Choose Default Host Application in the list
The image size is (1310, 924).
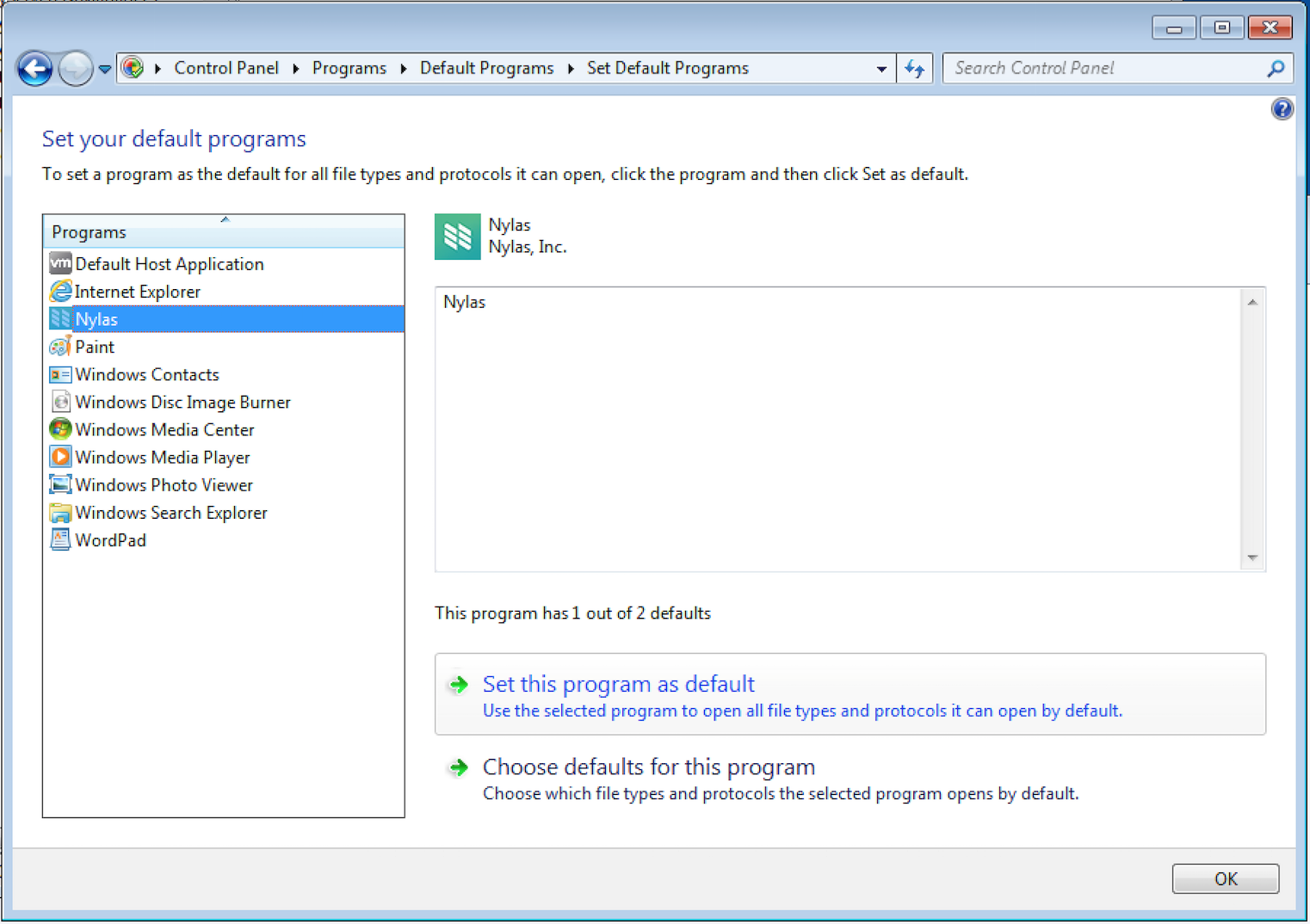[x=169, y=264]
